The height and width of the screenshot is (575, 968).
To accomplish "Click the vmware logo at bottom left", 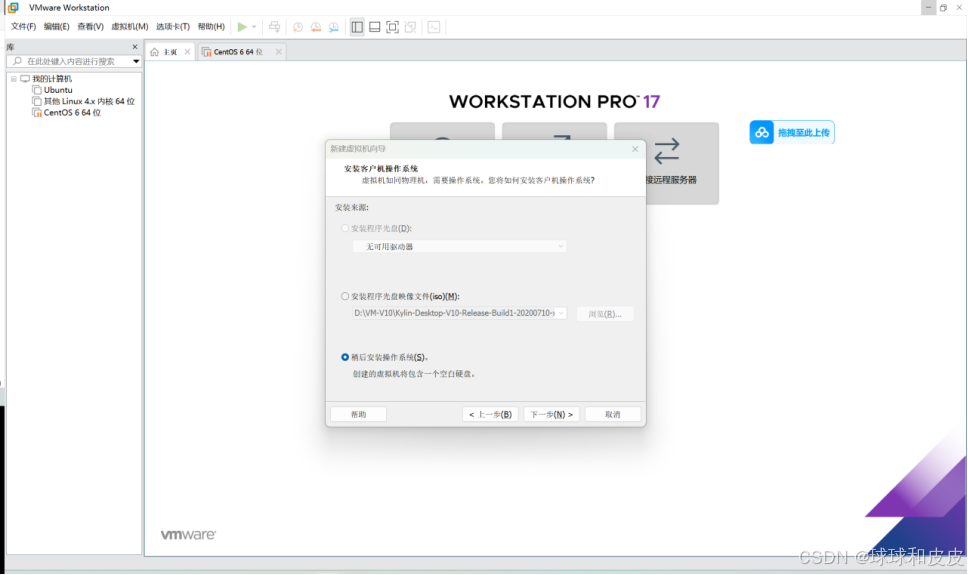I will (188, 534).
